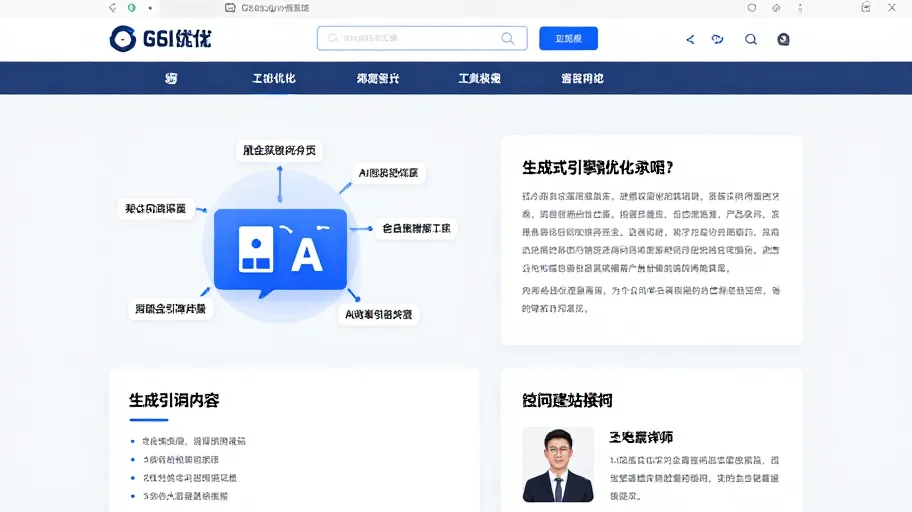Click the chat cloud icon in site header
Viewport: 912px width, 512px height.
tap(718, 39)
